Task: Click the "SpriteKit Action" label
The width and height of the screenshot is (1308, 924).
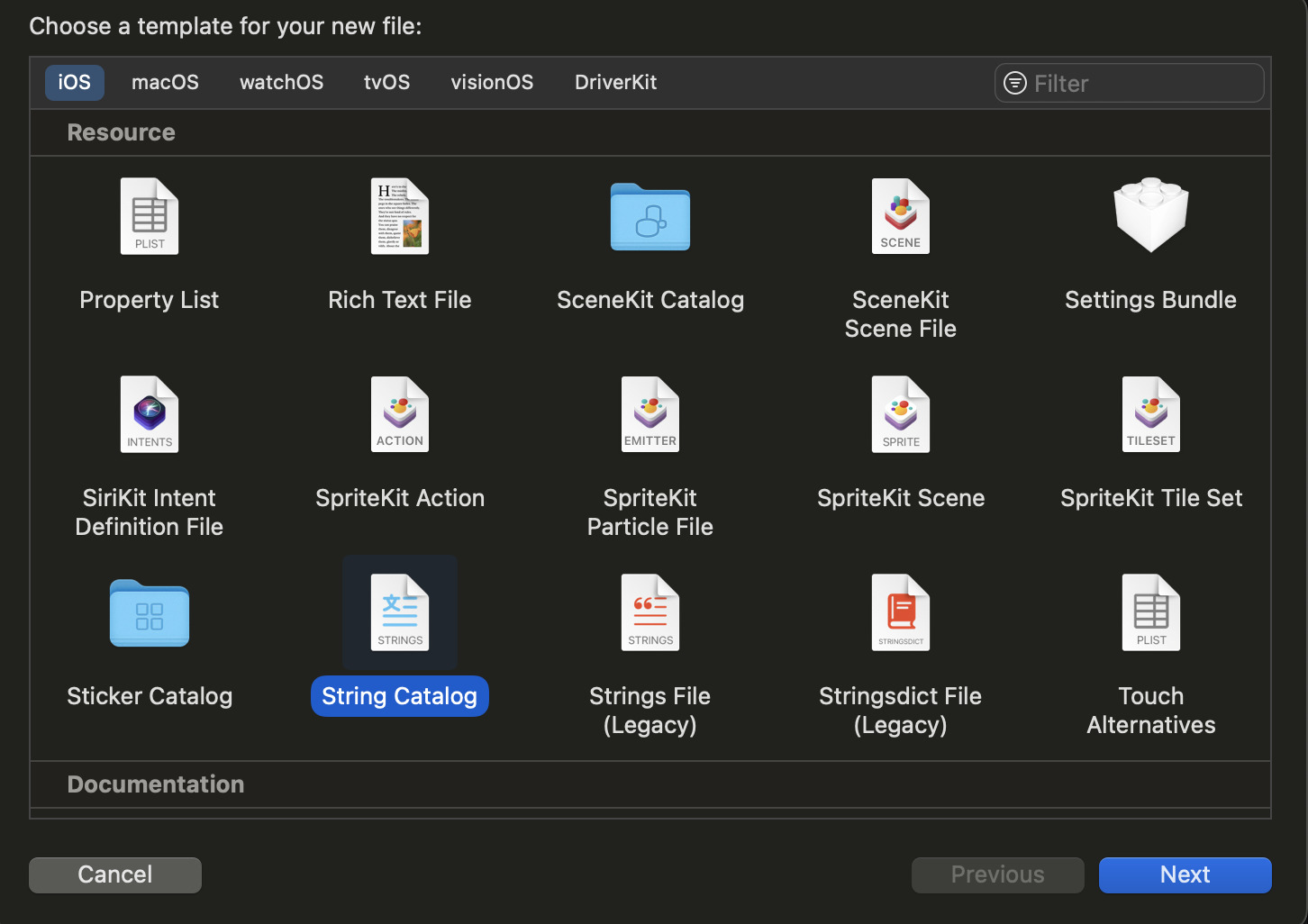Action: pos(400,498)
